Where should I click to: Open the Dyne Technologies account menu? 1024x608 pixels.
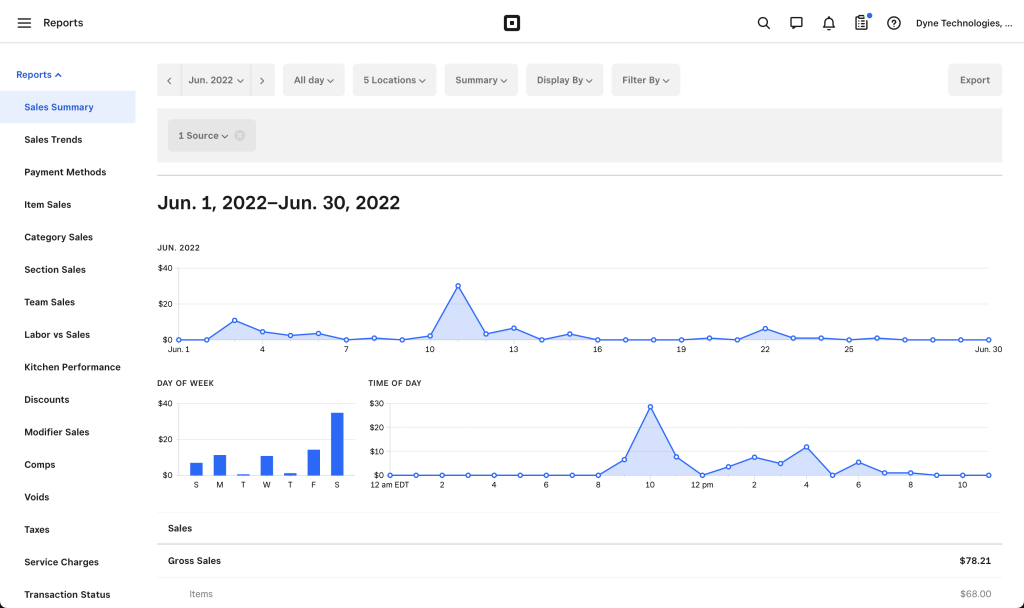956,23
